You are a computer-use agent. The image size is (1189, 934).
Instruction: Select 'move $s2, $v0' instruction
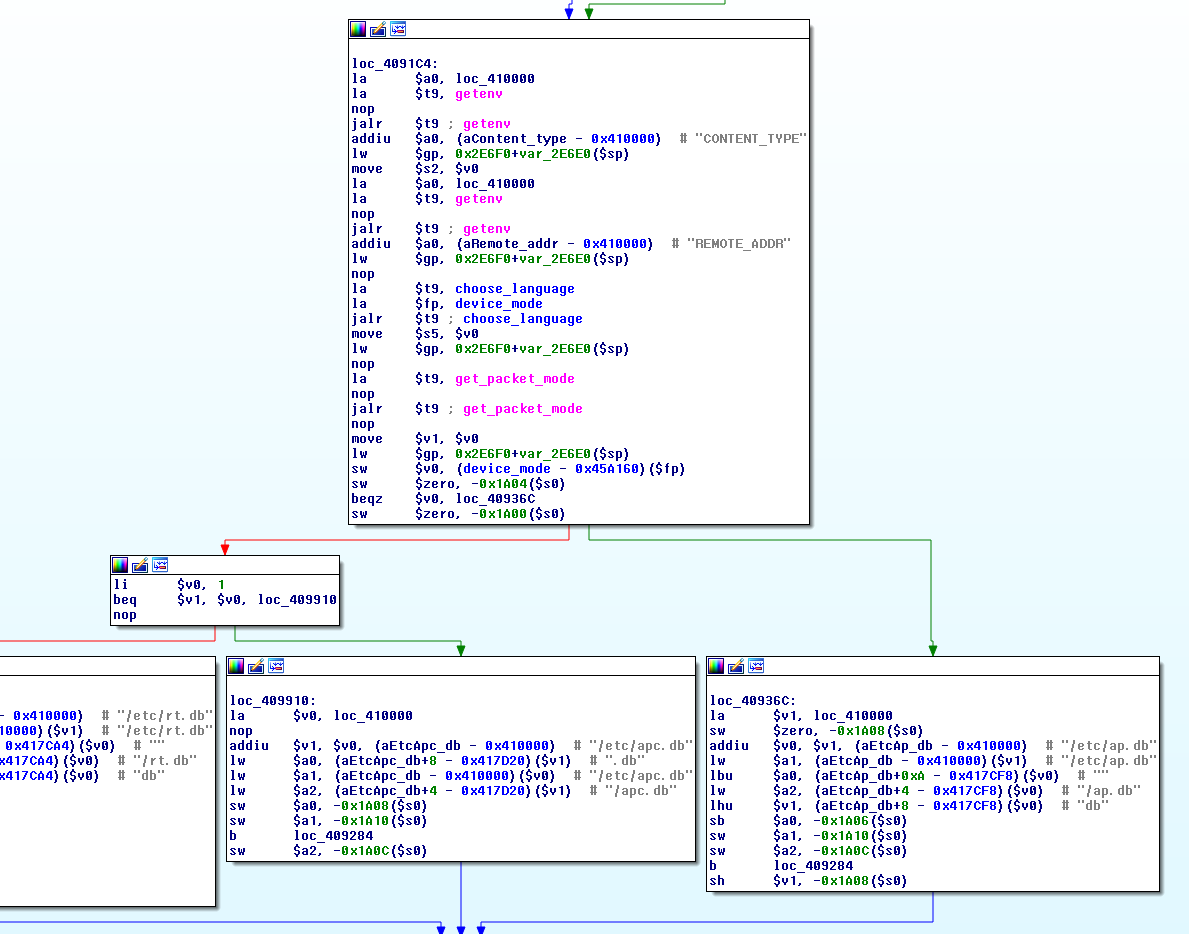pyautogui.click(x=415, y=169)
